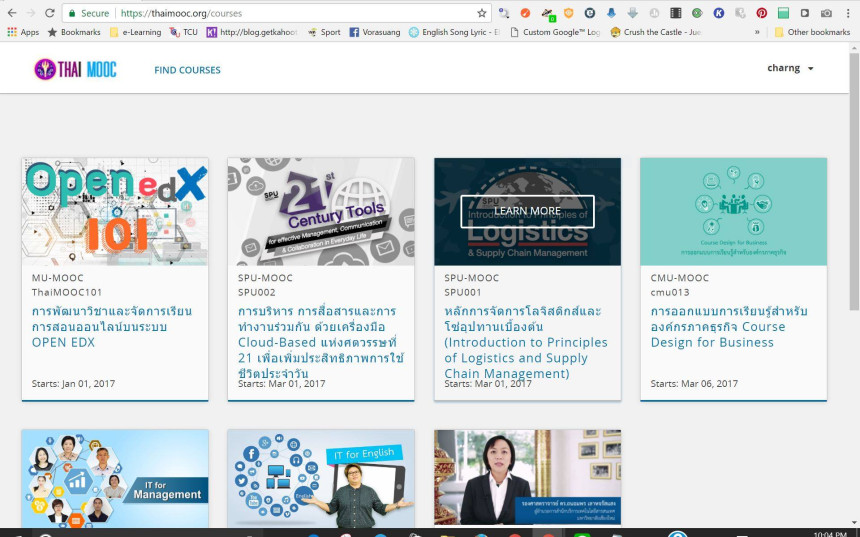Go back using the browser back arrow
The image size is (860, 537).
pos(12,13)
